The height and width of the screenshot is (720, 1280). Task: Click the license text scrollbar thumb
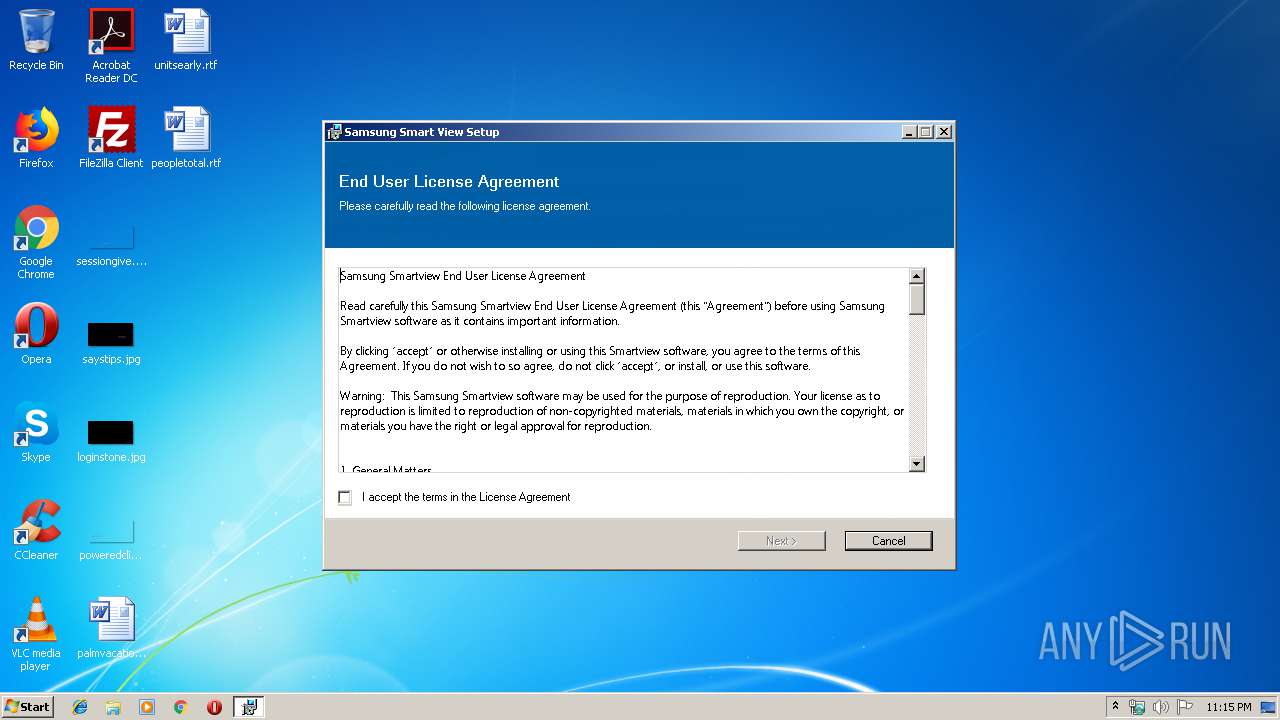[916, 299]
